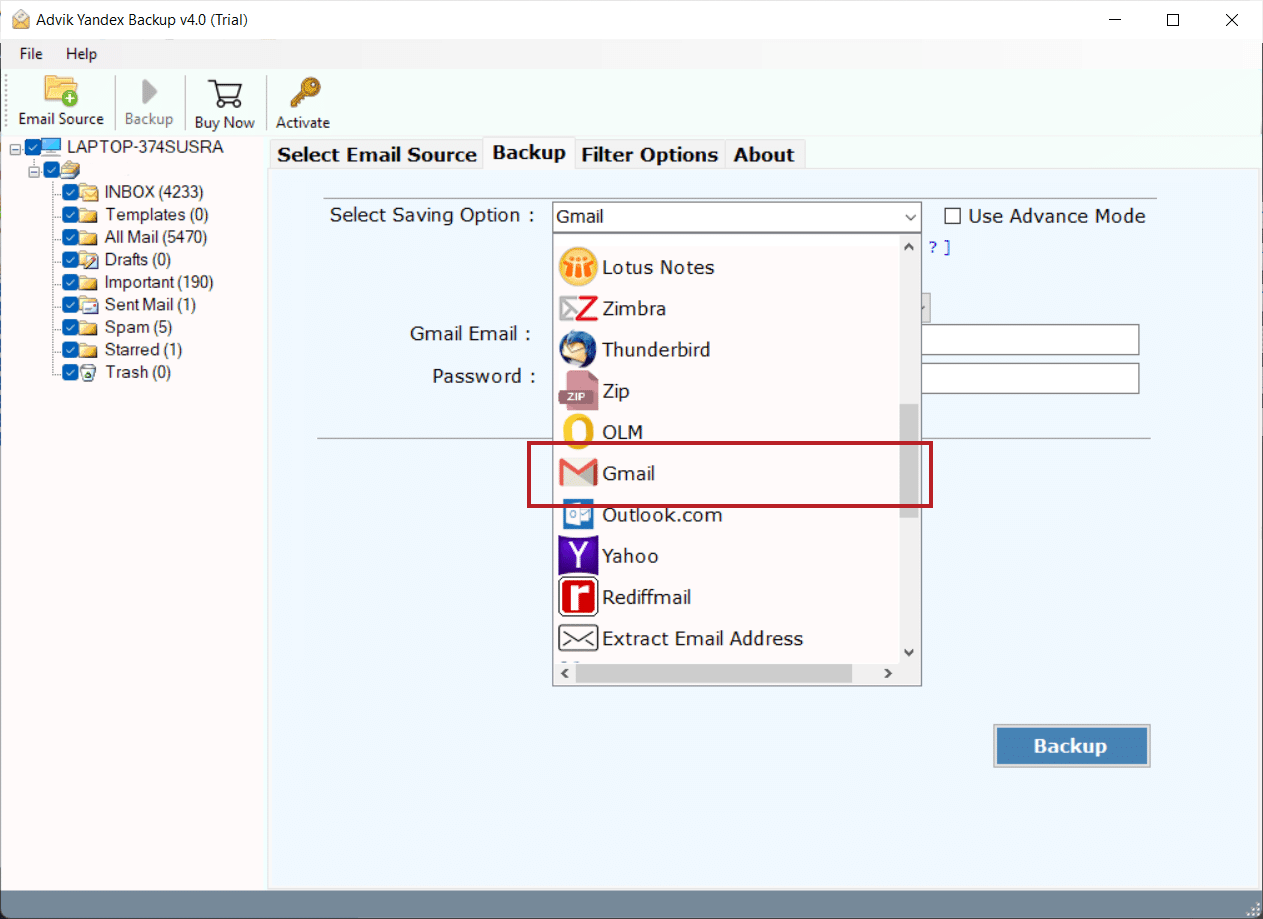1263x919 pixels.
Task: Switch to the Backup tab
Action: pyautogui.click(x=529, y=153)
